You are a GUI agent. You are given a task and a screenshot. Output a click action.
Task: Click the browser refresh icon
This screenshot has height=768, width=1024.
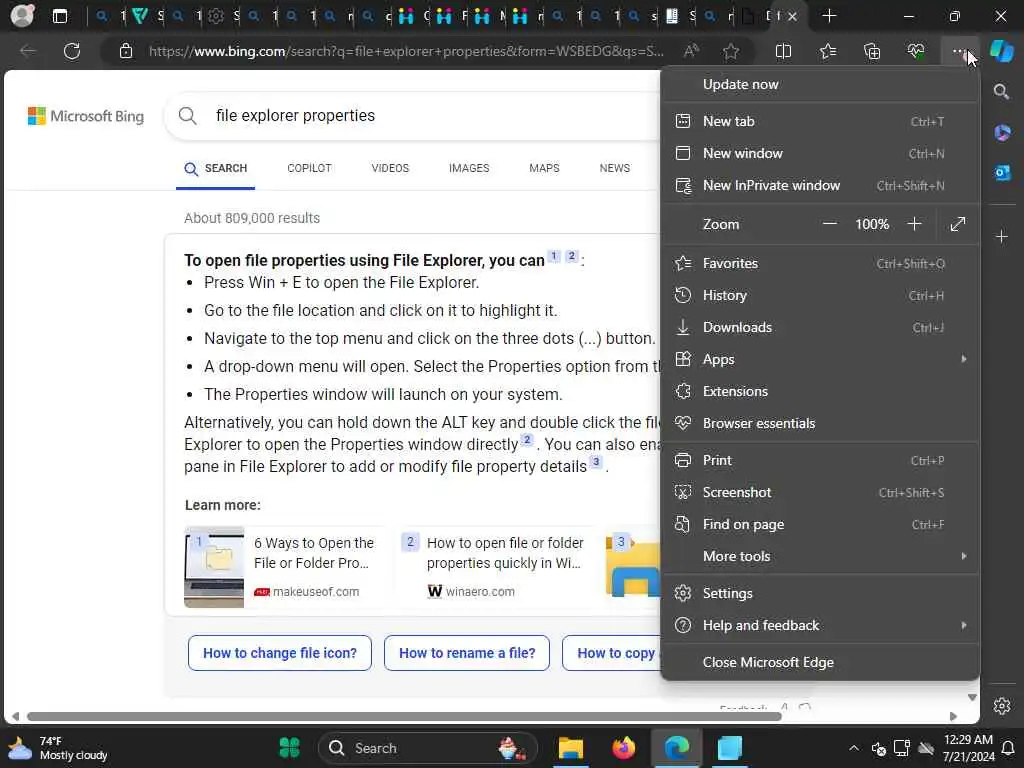[72, 51]
